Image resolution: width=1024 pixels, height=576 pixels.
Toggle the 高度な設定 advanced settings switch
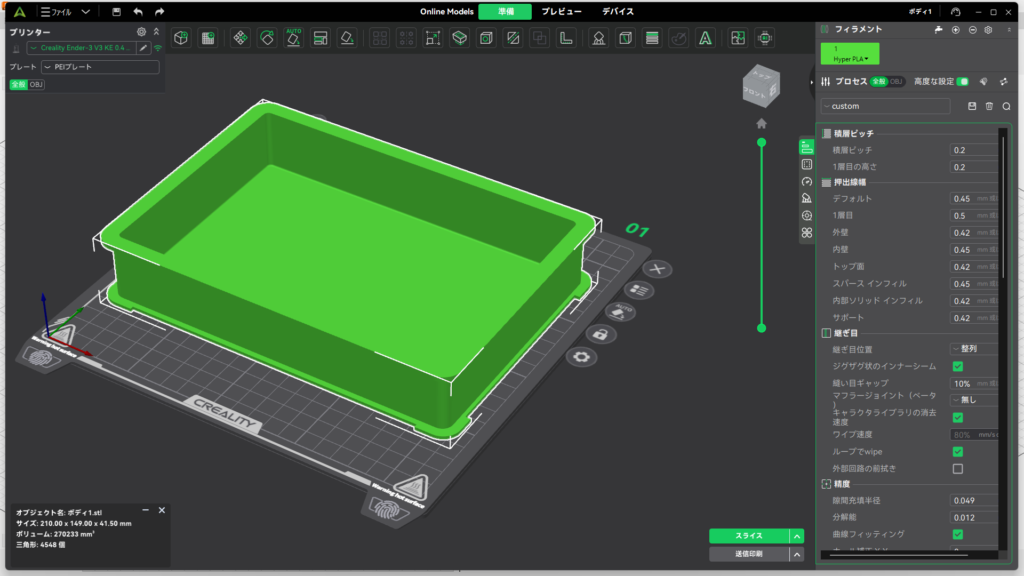tap(962, 81)
